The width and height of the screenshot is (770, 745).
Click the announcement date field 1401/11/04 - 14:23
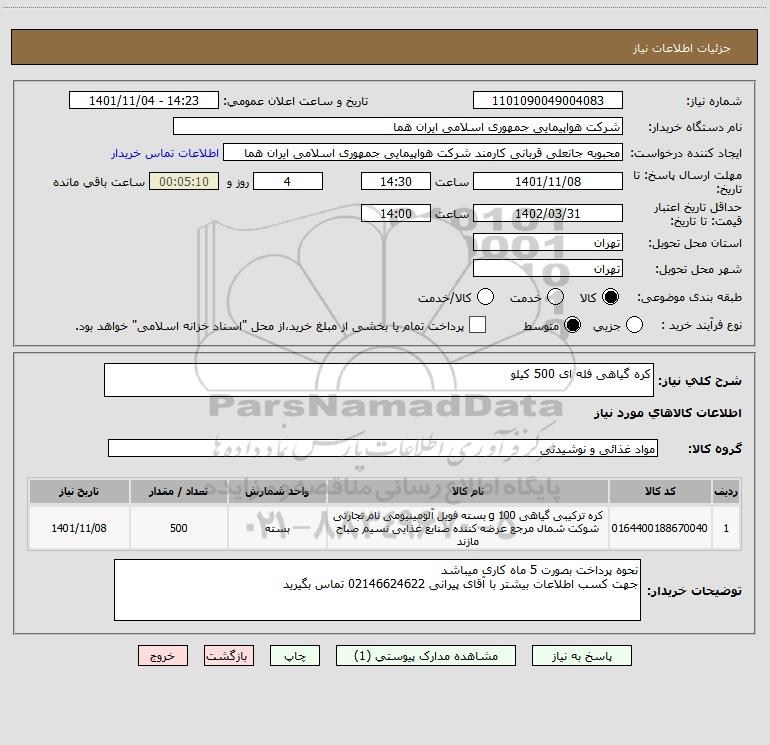click(x=144, y=101)
